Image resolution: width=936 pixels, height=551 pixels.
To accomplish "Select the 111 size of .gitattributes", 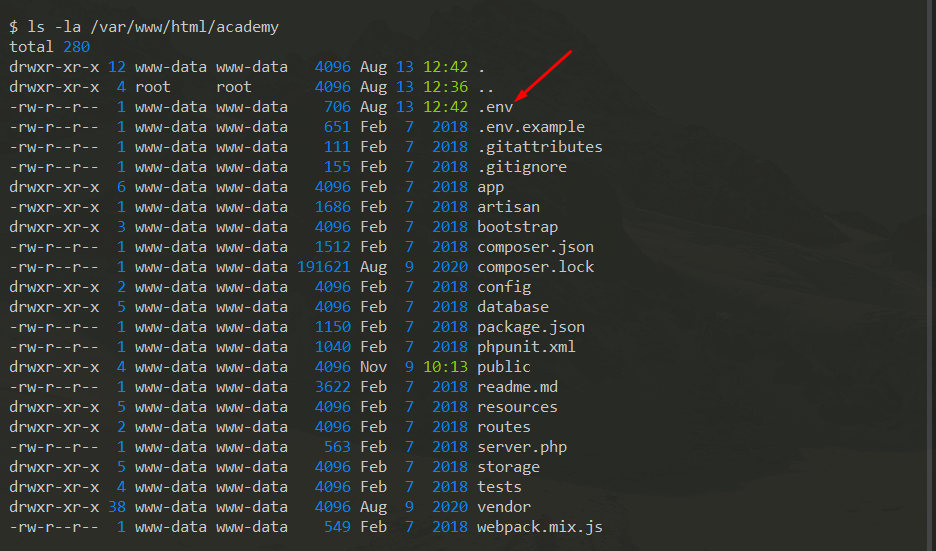I will coord(337,147).
